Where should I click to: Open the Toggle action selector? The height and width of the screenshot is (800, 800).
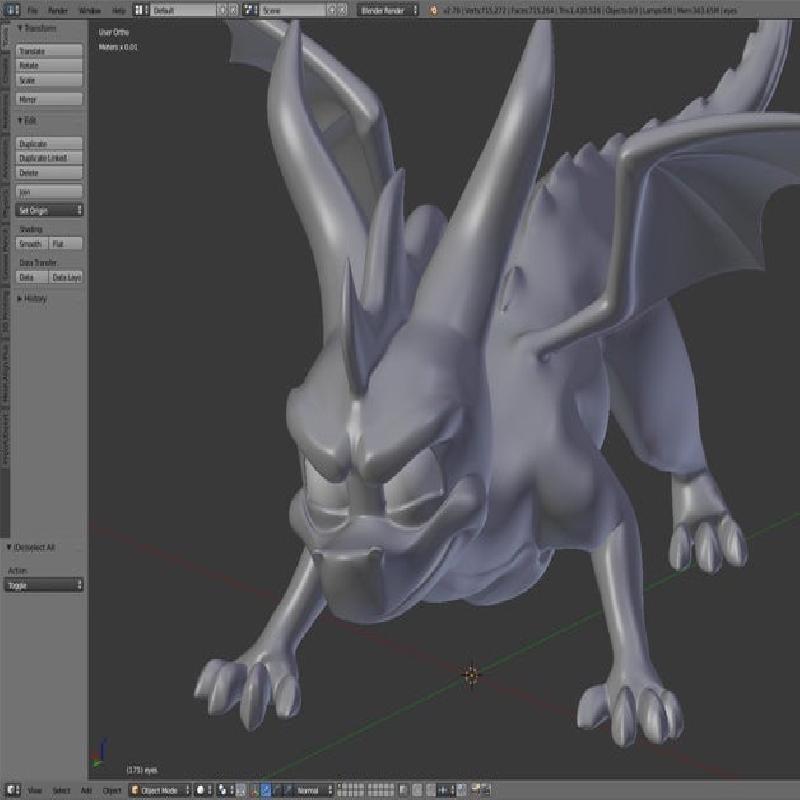coord(49,585)
